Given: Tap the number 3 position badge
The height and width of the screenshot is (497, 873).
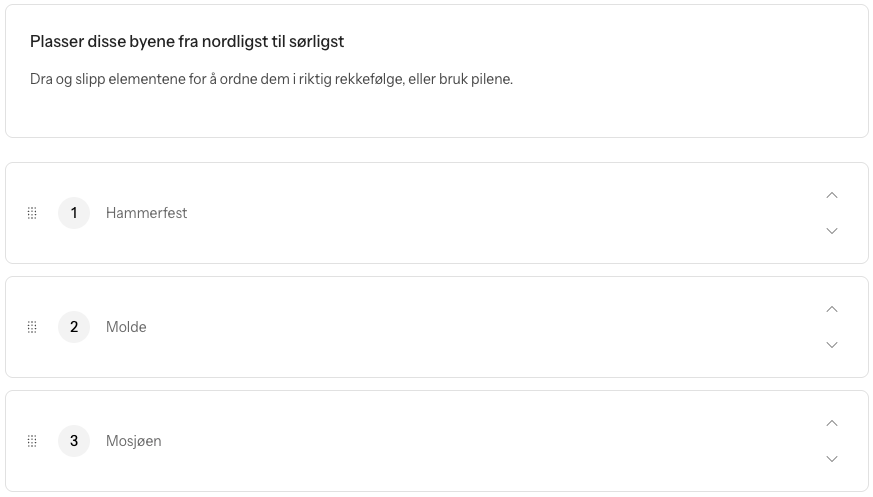Looking at the screenshot, I should click(74, 441).
